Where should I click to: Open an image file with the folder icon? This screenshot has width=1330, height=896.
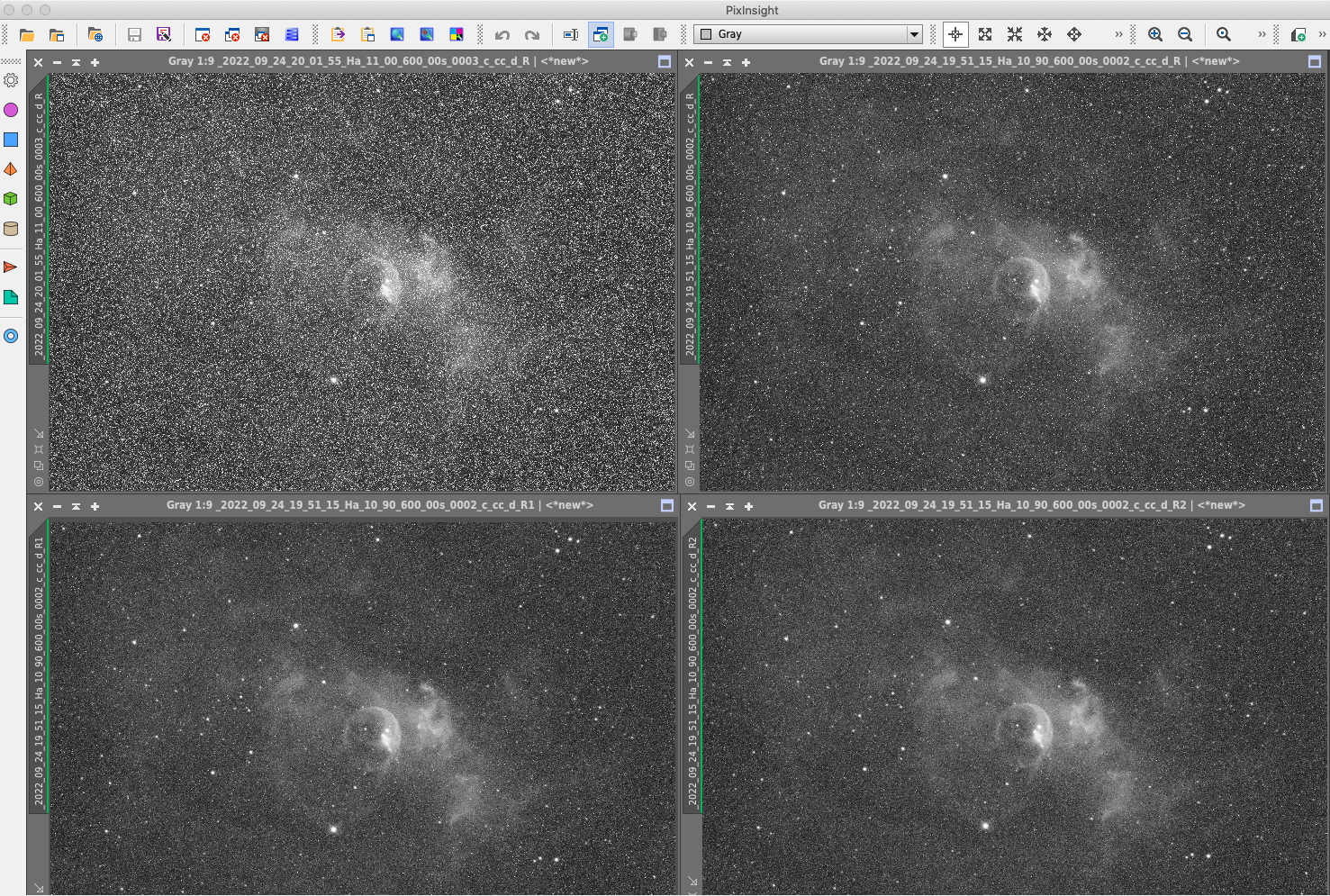(x=27, y=35)
